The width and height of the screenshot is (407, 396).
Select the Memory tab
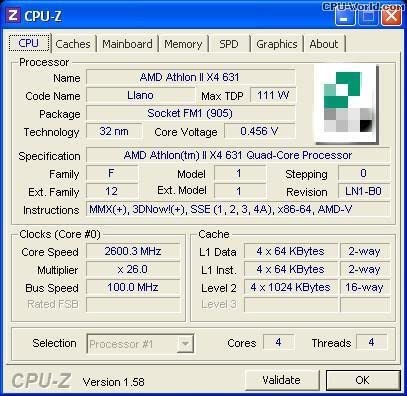point(183,44)
